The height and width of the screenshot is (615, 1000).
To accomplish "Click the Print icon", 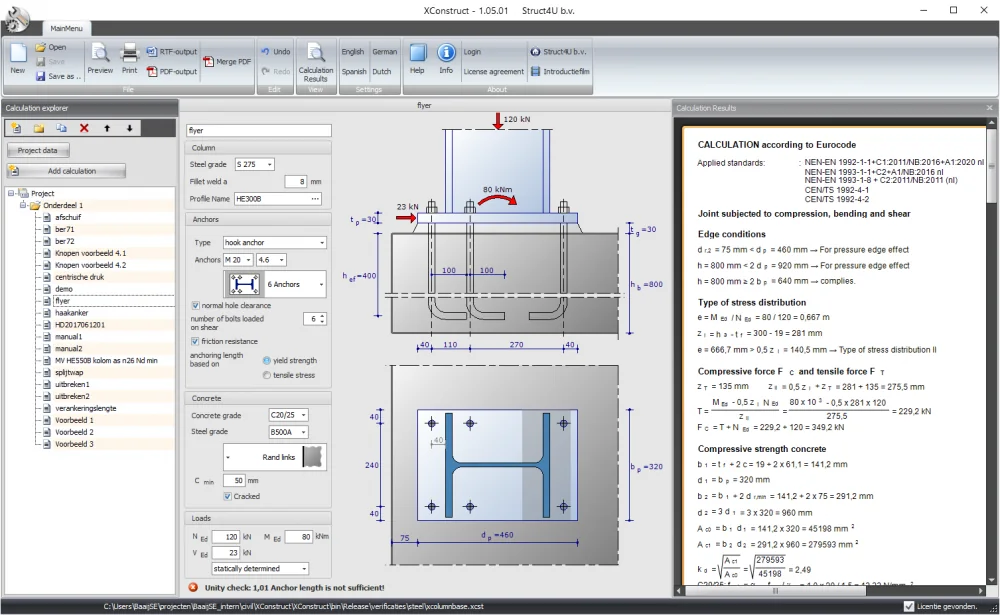I will pos(129,59).
